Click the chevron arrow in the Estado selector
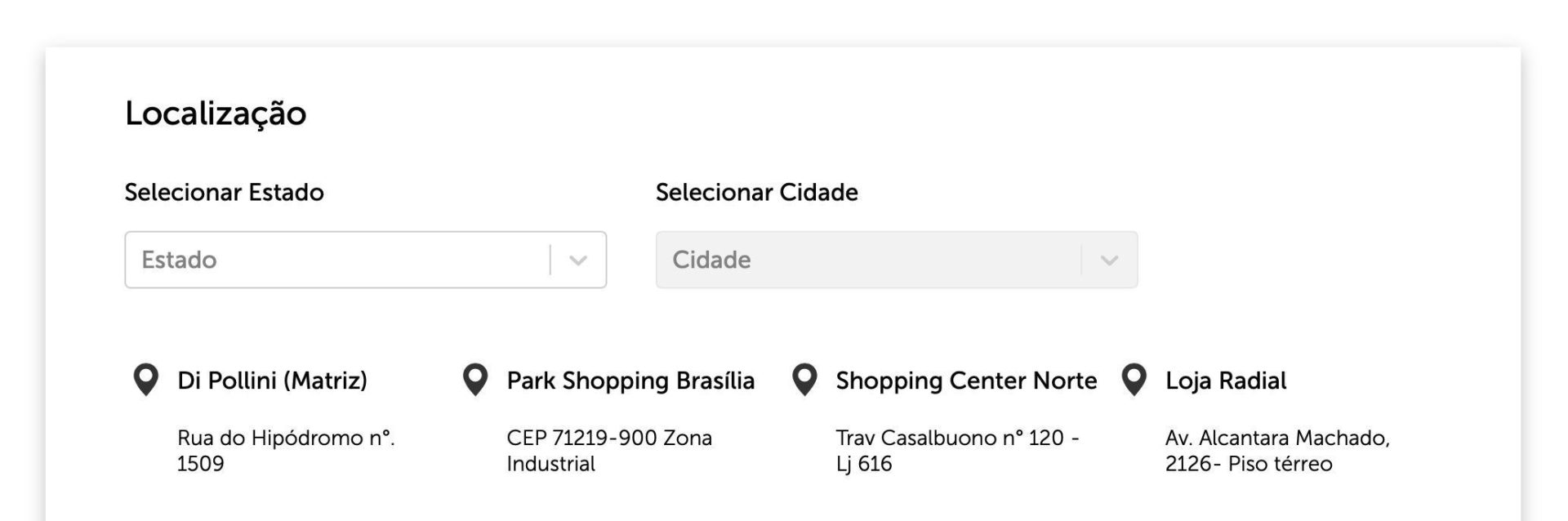 [578, 260]
